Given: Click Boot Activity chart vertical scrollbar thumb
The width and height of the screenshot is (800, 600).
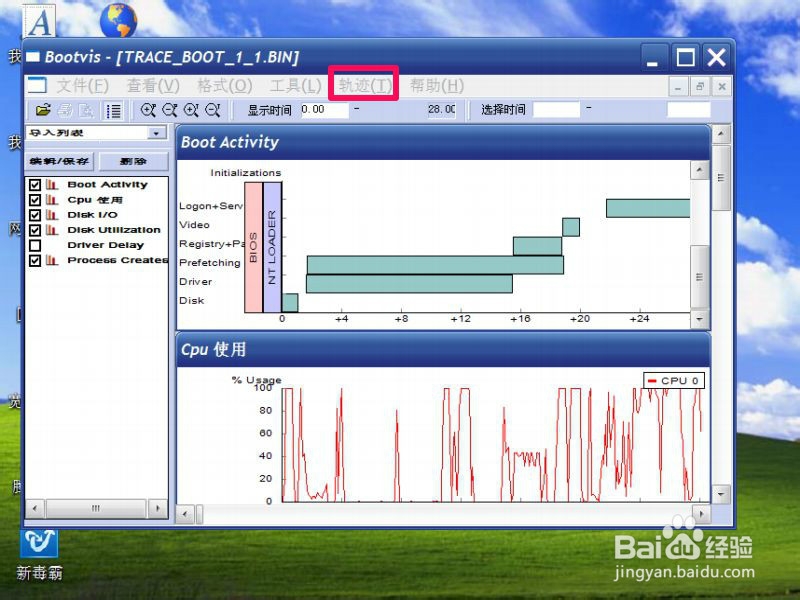Looking at the screenshot, I should [699, 277].
